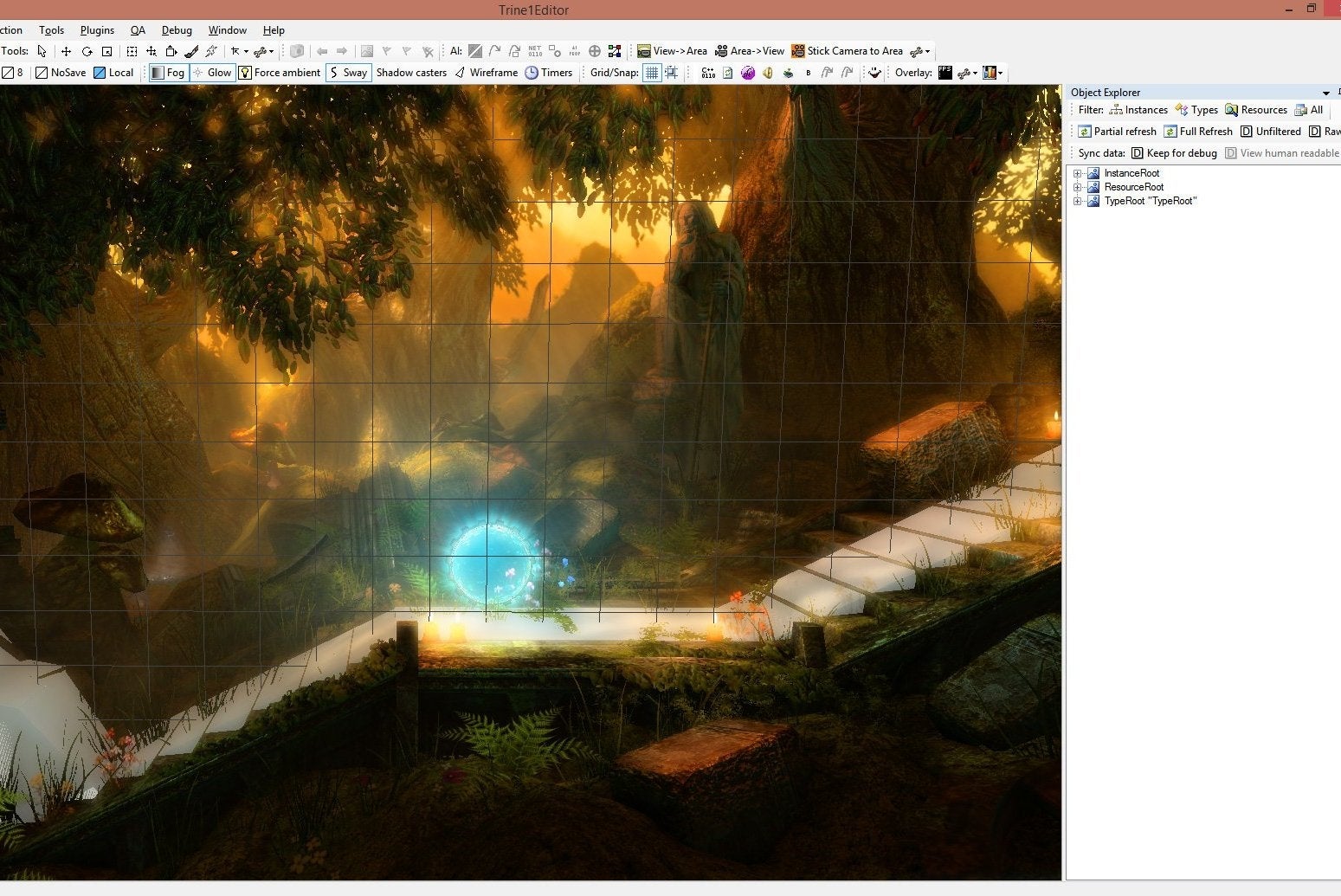The image size is (1341, 896).
Task: Toggle the Fog rendering option
Action: pos(168,73)
